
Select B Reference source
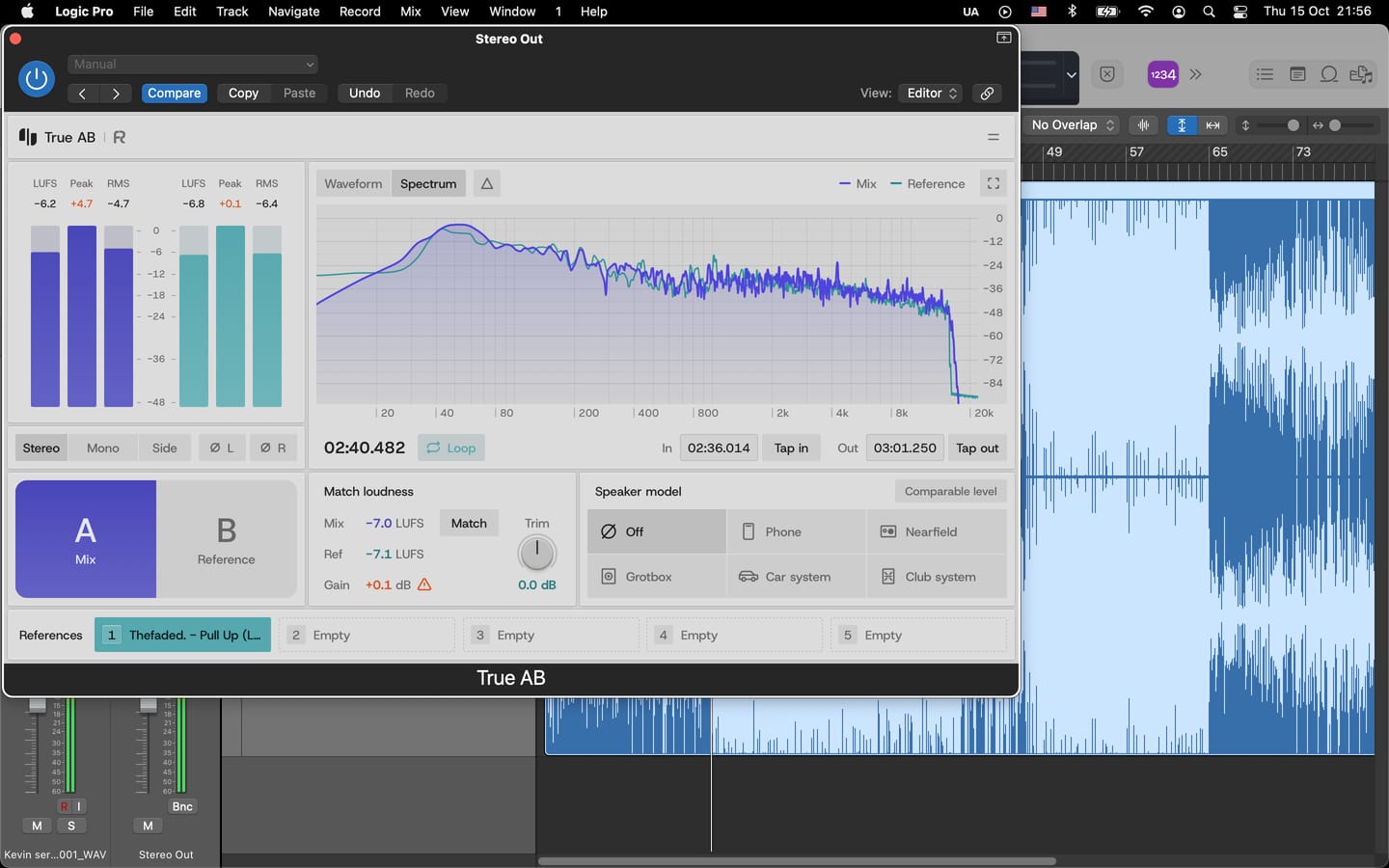[227, 539]
